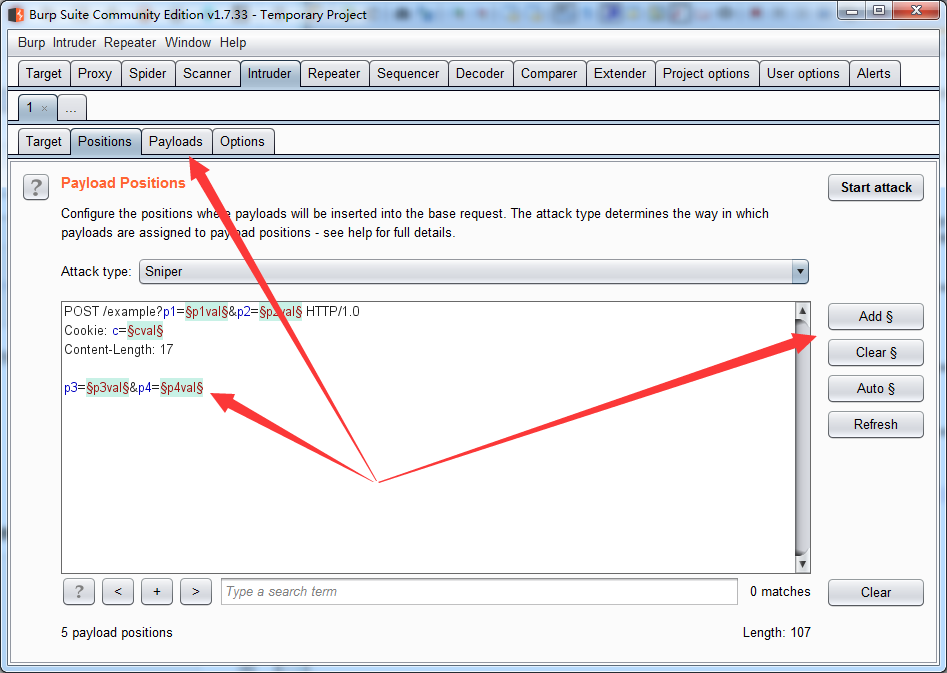Open the Intruder menu
The image size is (947, 673).
pyautogui.click(x=74, y=42)
